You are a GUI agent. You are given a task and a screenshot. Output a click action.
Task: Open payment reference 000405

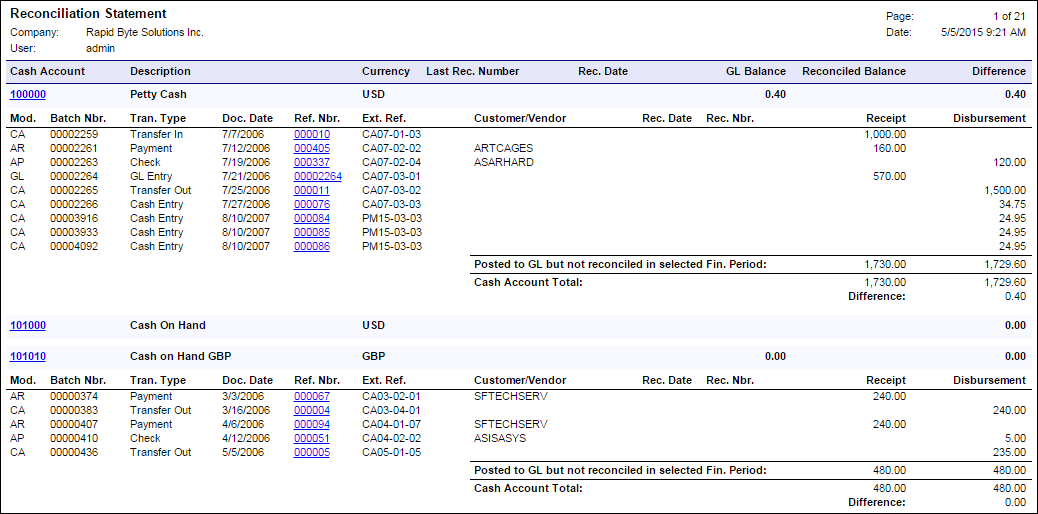(311, 148)
